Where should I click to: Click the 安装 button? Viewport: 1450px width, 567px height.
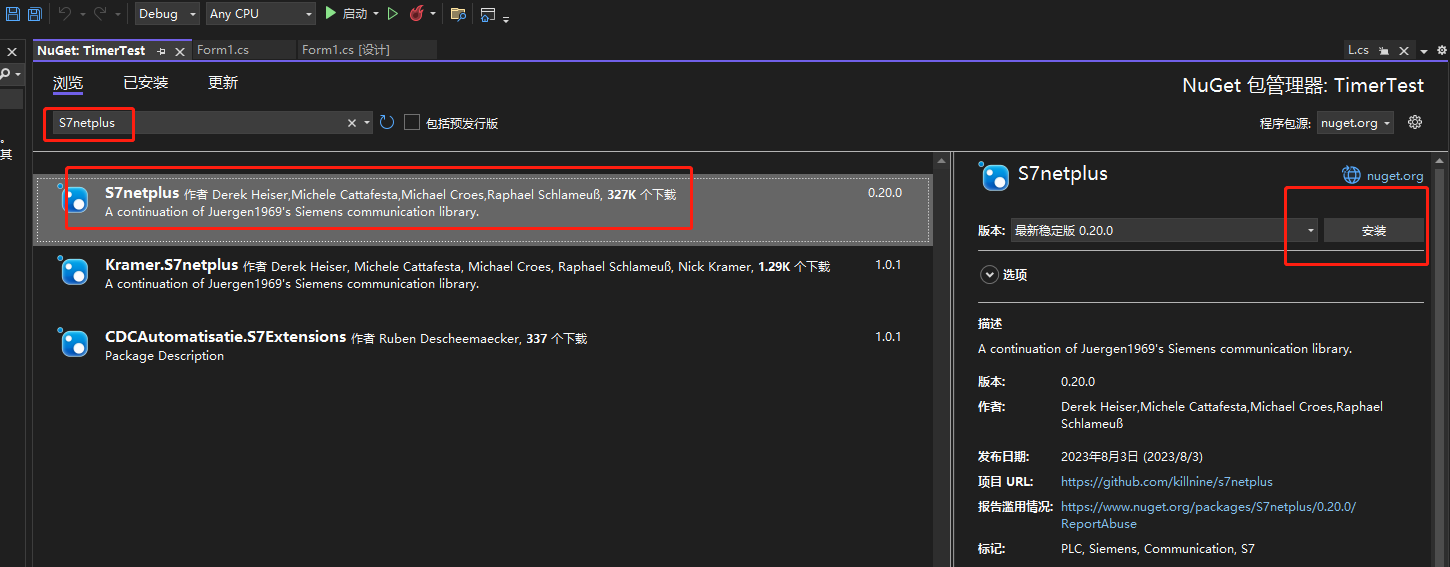1373,230
